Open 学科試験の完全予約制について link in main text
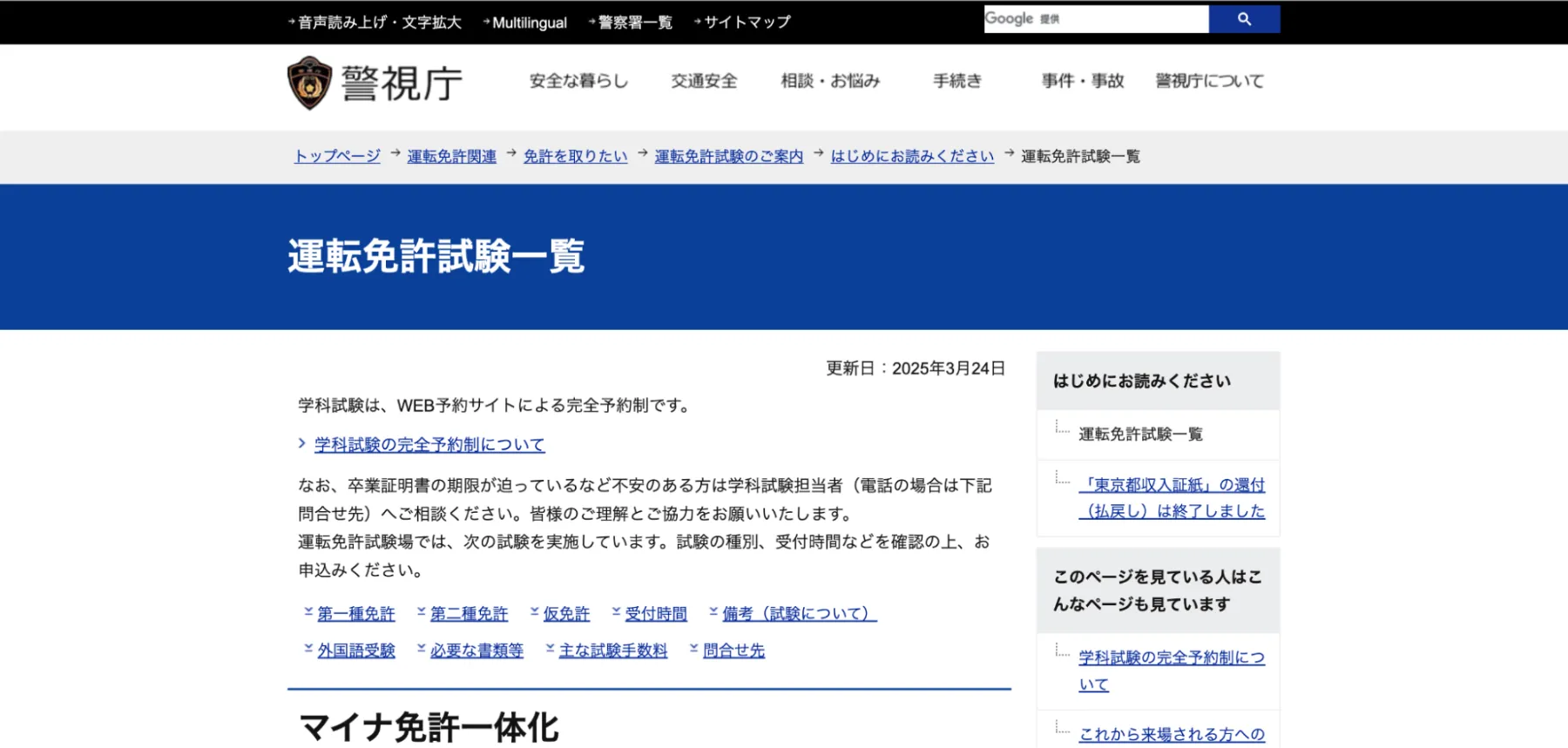 click(429, 445)
